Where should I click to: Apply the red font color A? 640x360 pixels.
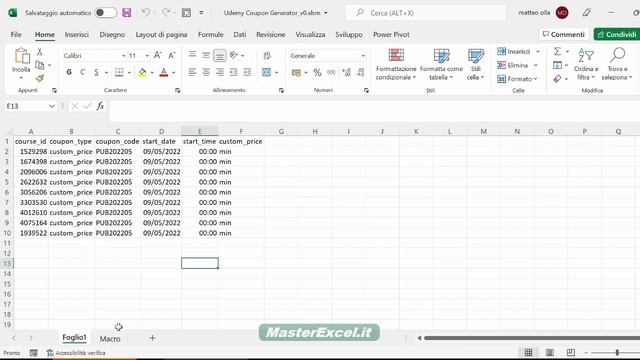point(164,73)
